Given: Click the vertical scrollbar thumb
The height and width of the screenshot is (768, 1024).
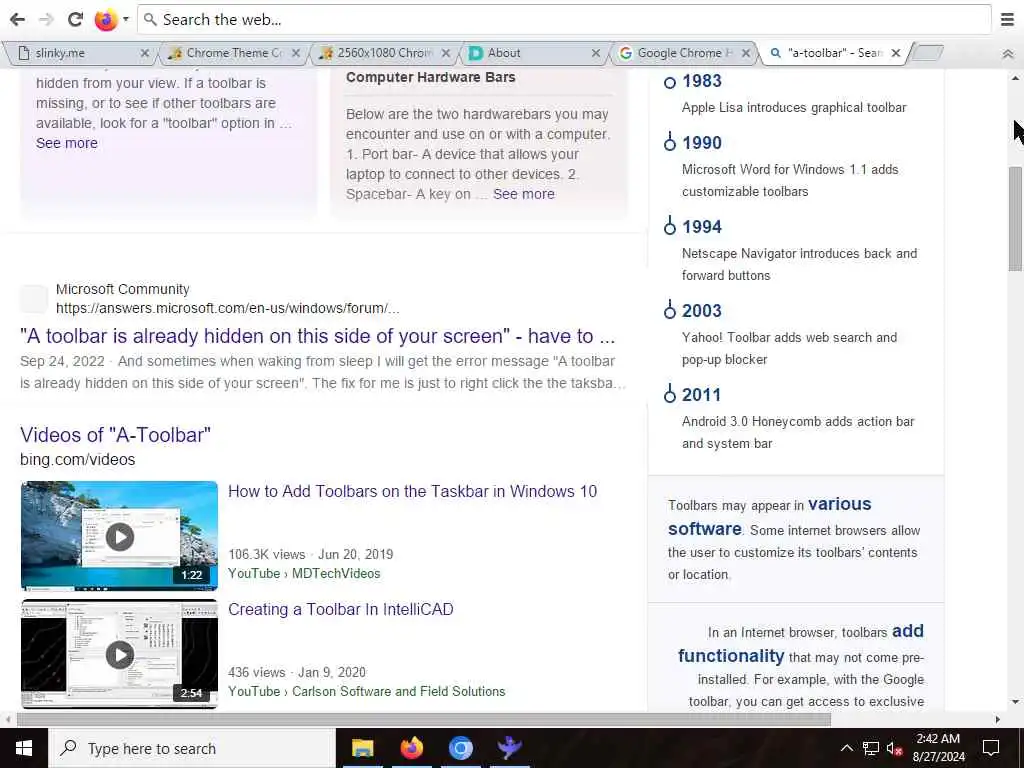Looking at the screenshot, I should point(1015,219).
